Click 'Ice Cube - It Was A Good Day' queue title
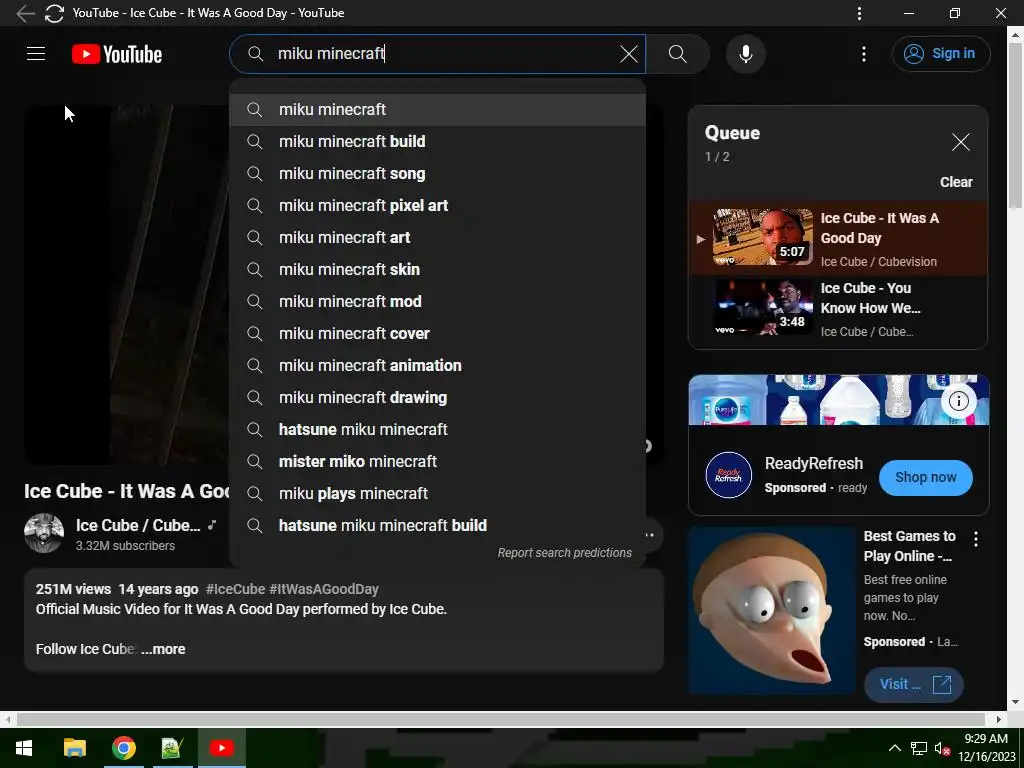1024x768 pixels. 879,228
